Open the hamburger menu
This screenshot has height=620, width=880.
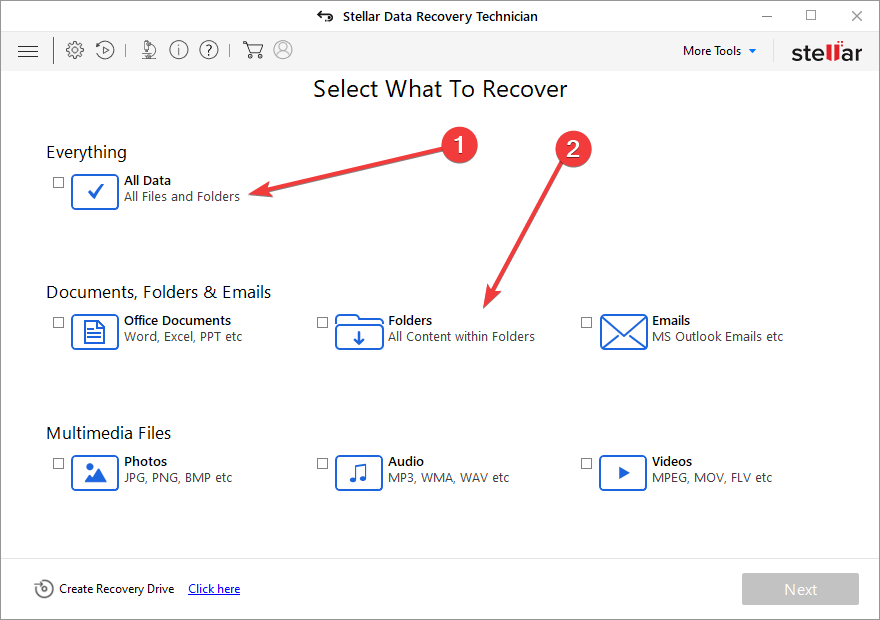tap(28, 52)
